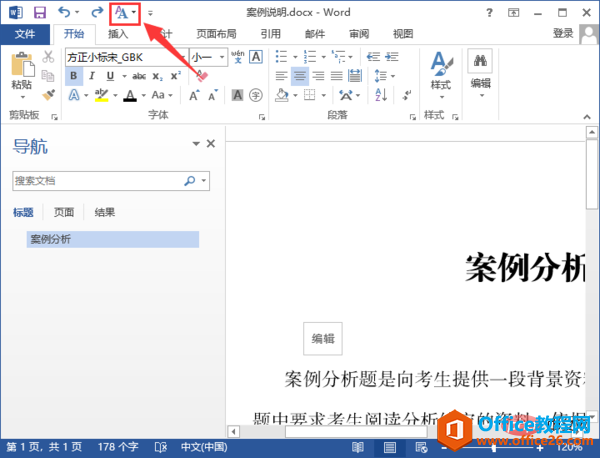Toggle superscript formatting

pos(176,76)
